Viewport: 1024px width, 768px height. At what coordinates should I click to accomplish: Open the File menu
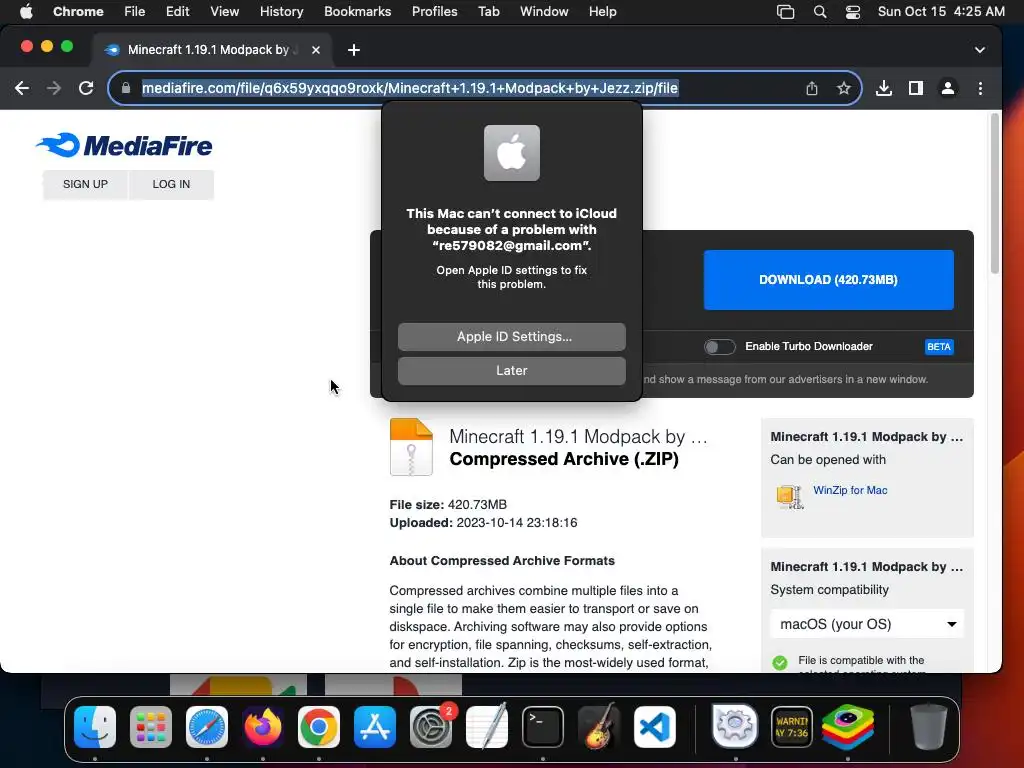click(x=135, y=12)
